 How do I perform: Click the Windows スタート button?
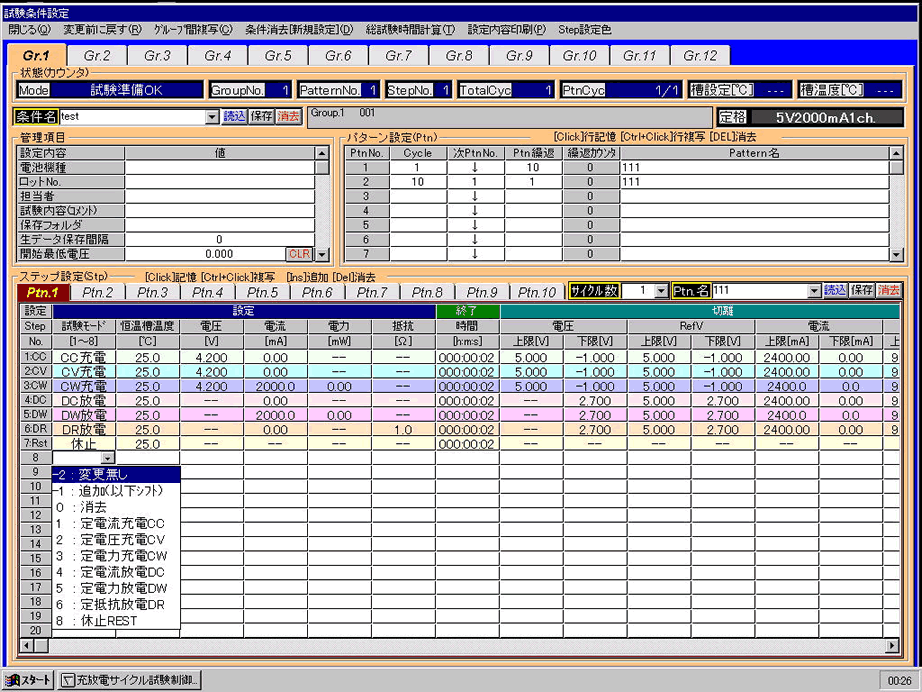29,680
